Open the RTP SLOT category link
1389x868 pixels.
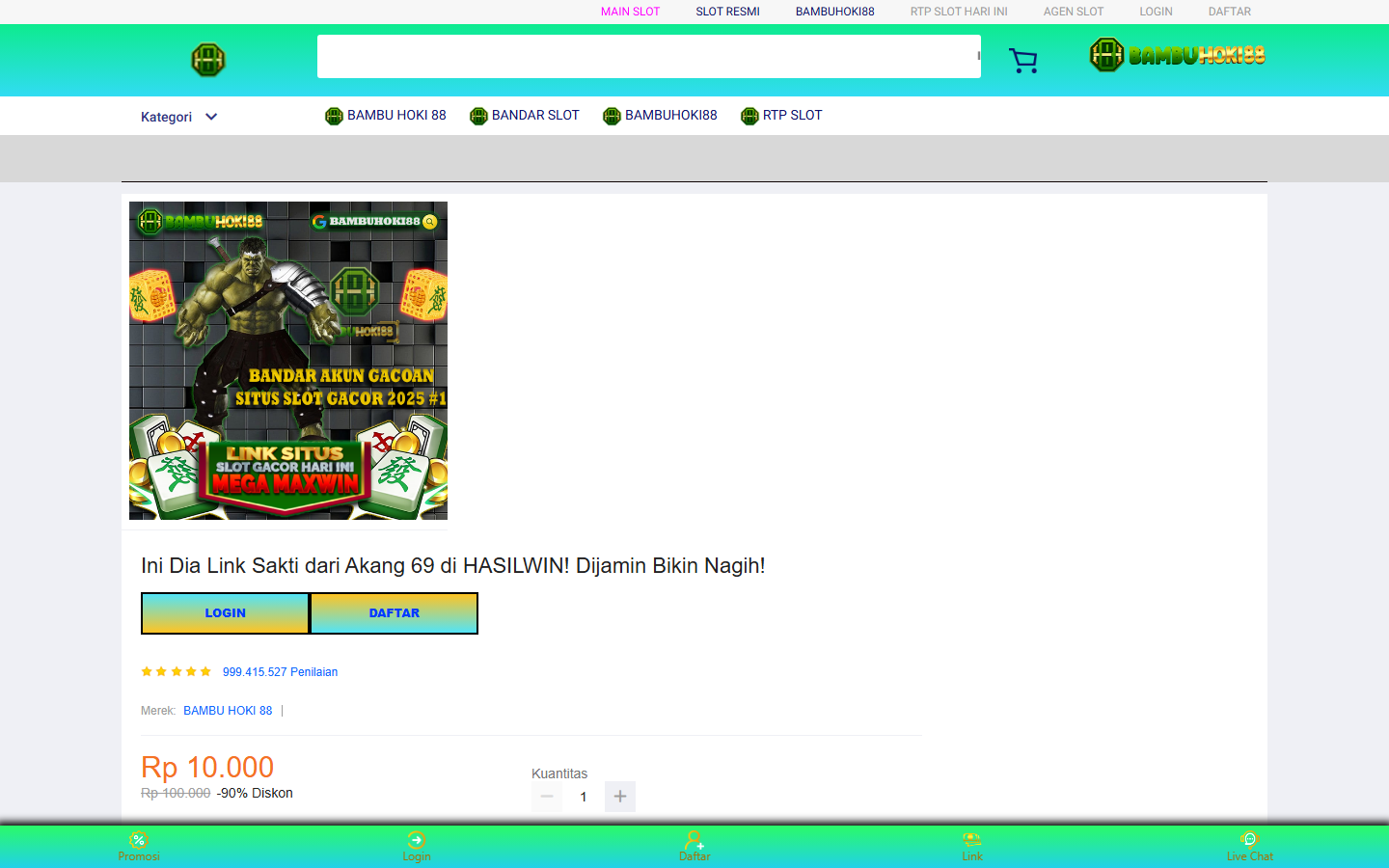pyautogui.click(x=793, y=115)
